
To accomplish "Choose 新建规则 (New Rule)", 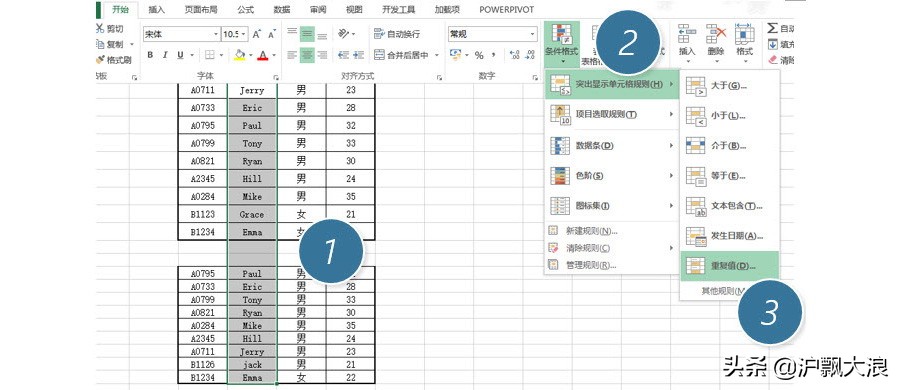I will 612,231.
